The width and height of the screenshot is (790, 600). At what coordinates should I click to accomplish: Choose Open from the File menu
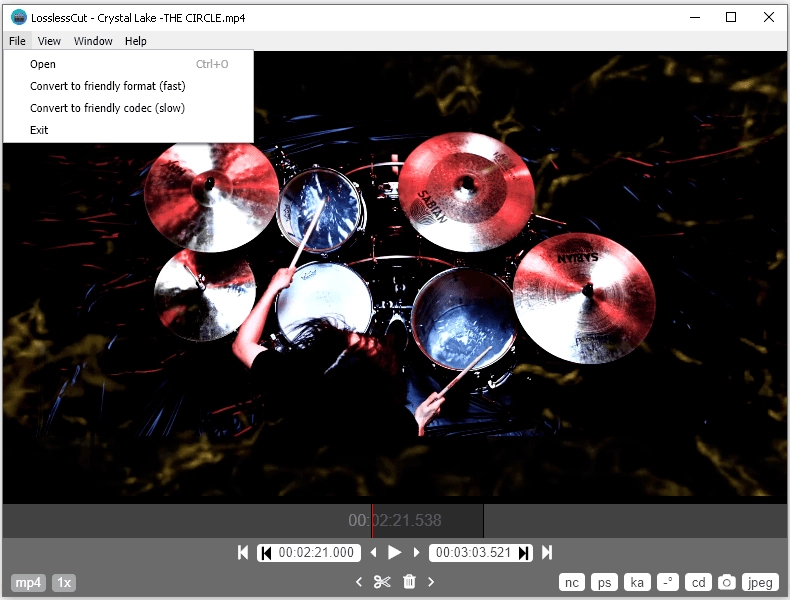[x=128, y=64]
